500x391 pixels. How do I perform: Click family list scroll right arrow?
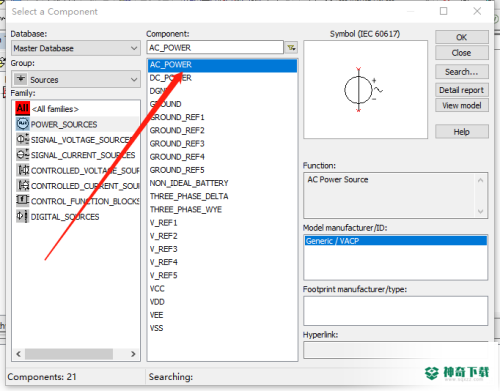click(133, 354)
